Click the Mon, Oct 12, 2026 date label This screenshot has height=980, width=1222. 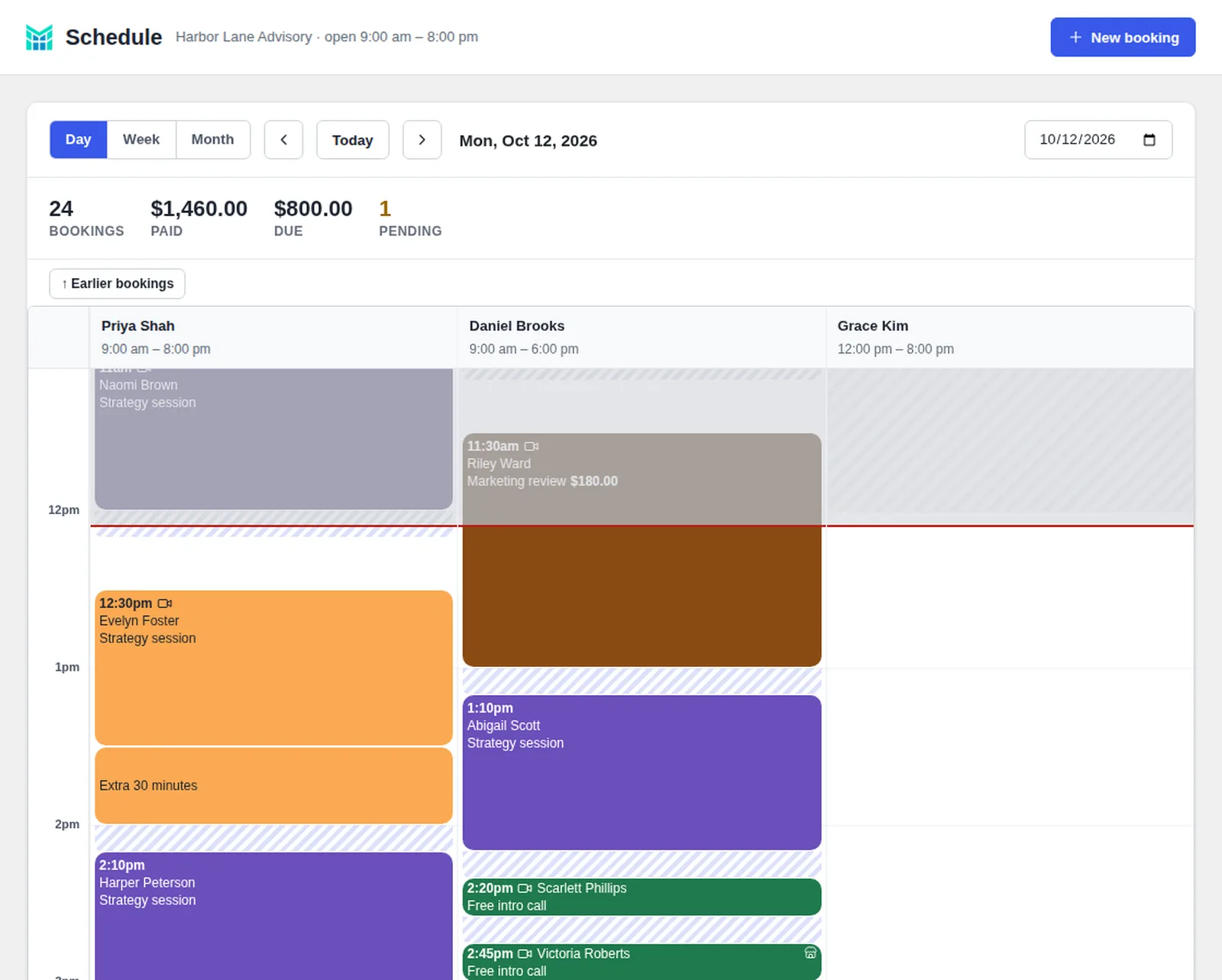click(528, 141)
